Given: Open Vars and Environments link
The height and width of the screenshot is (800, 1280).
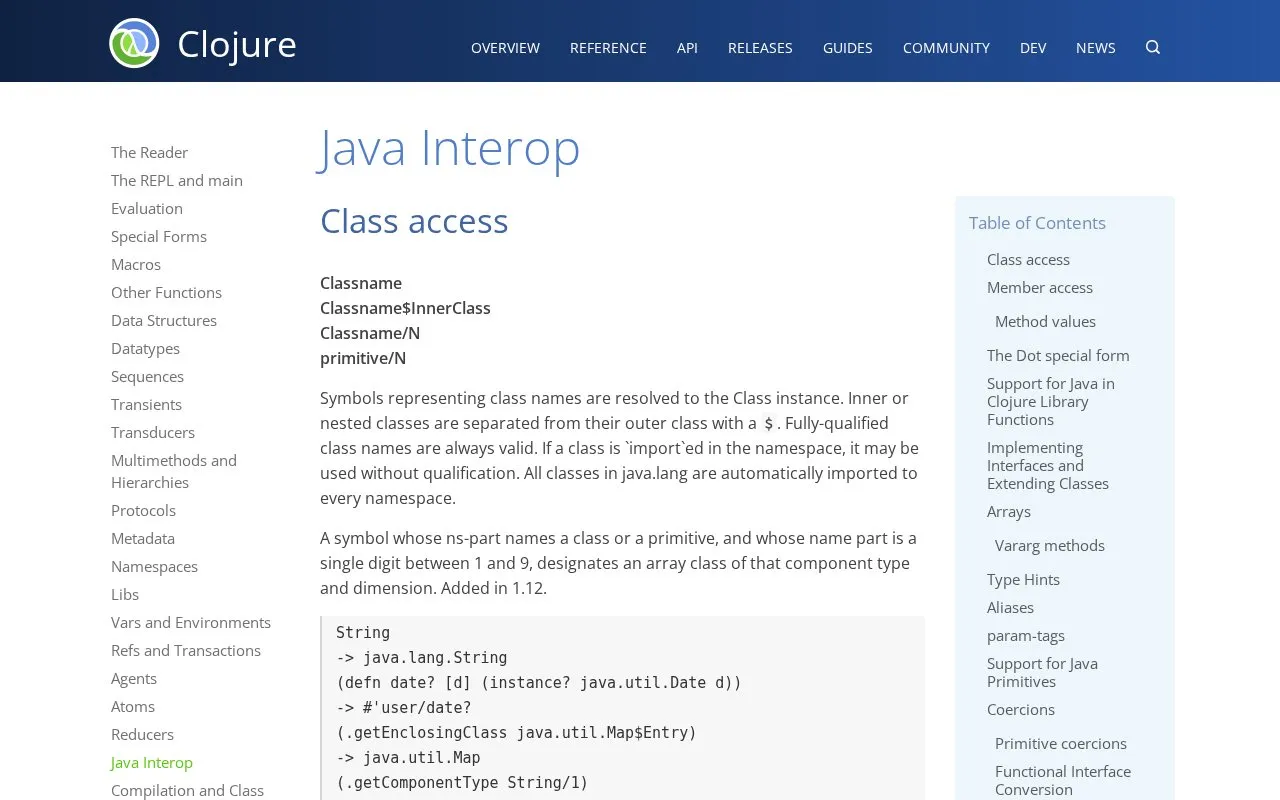Looking at the screenshot, I should pos(191,622).
